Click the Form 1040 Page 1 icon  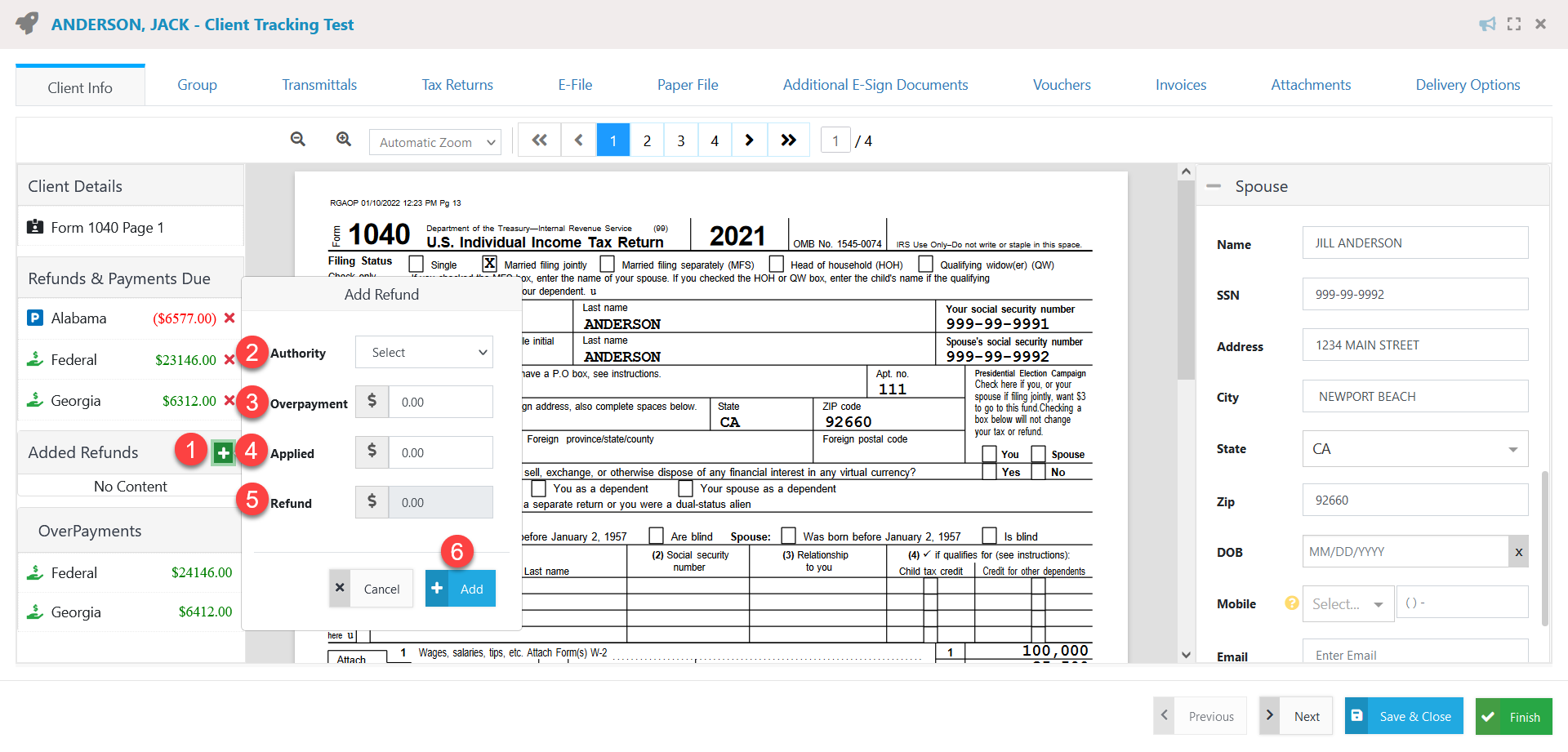[35, 227]
